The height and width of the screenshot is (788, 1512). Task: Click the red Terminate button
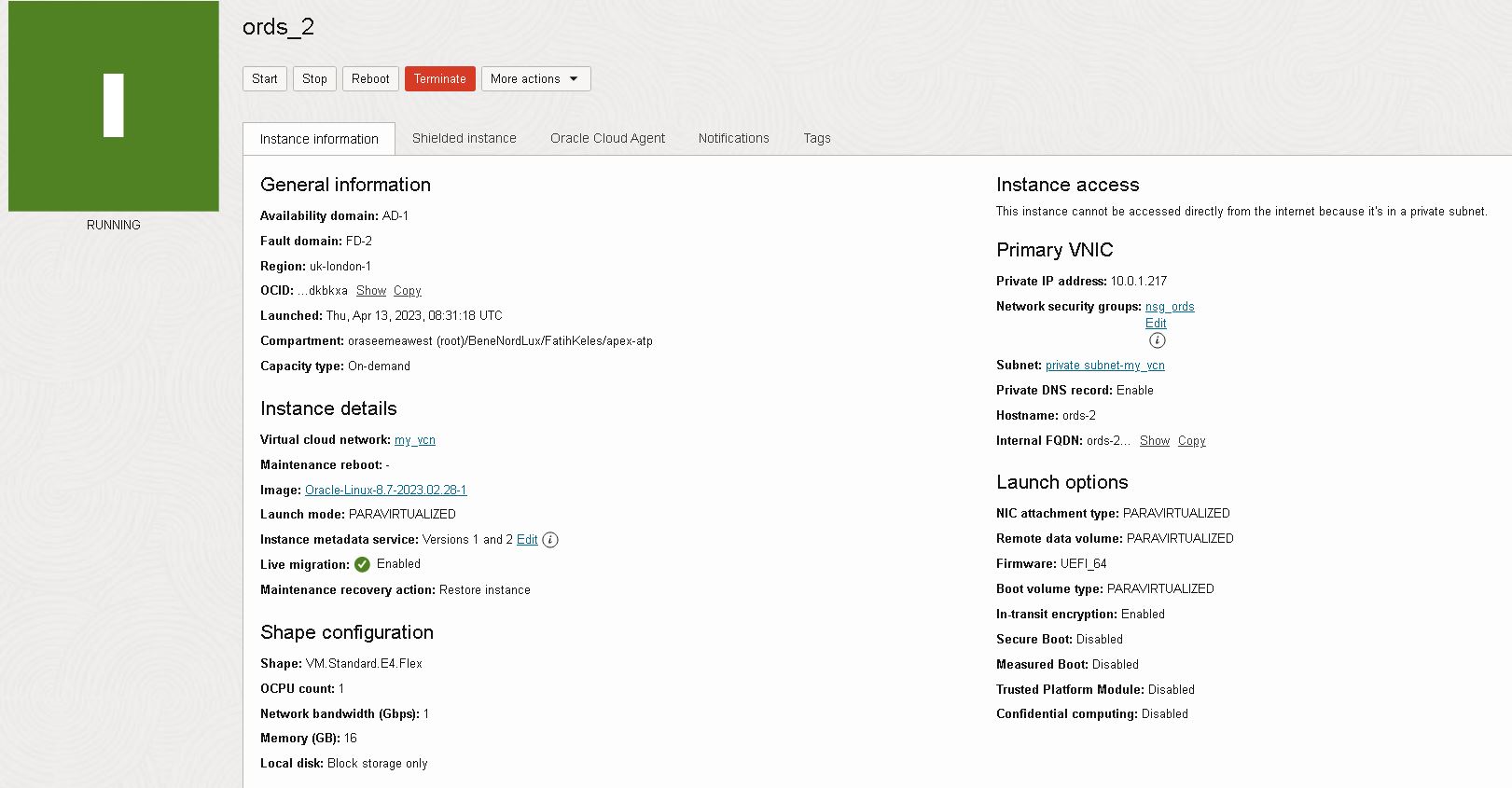(440, 79)
